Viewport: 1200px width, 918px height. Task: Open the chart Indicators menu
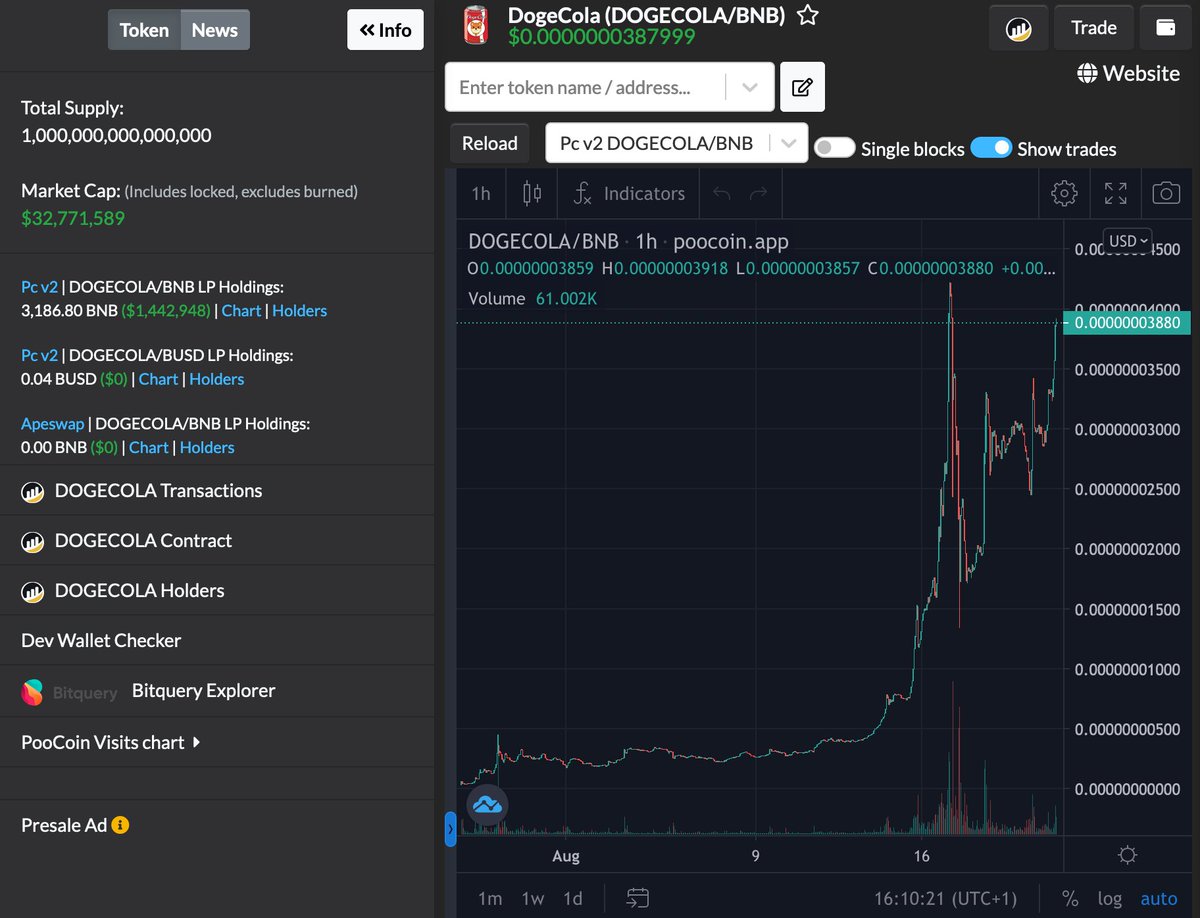coord(629,193)
